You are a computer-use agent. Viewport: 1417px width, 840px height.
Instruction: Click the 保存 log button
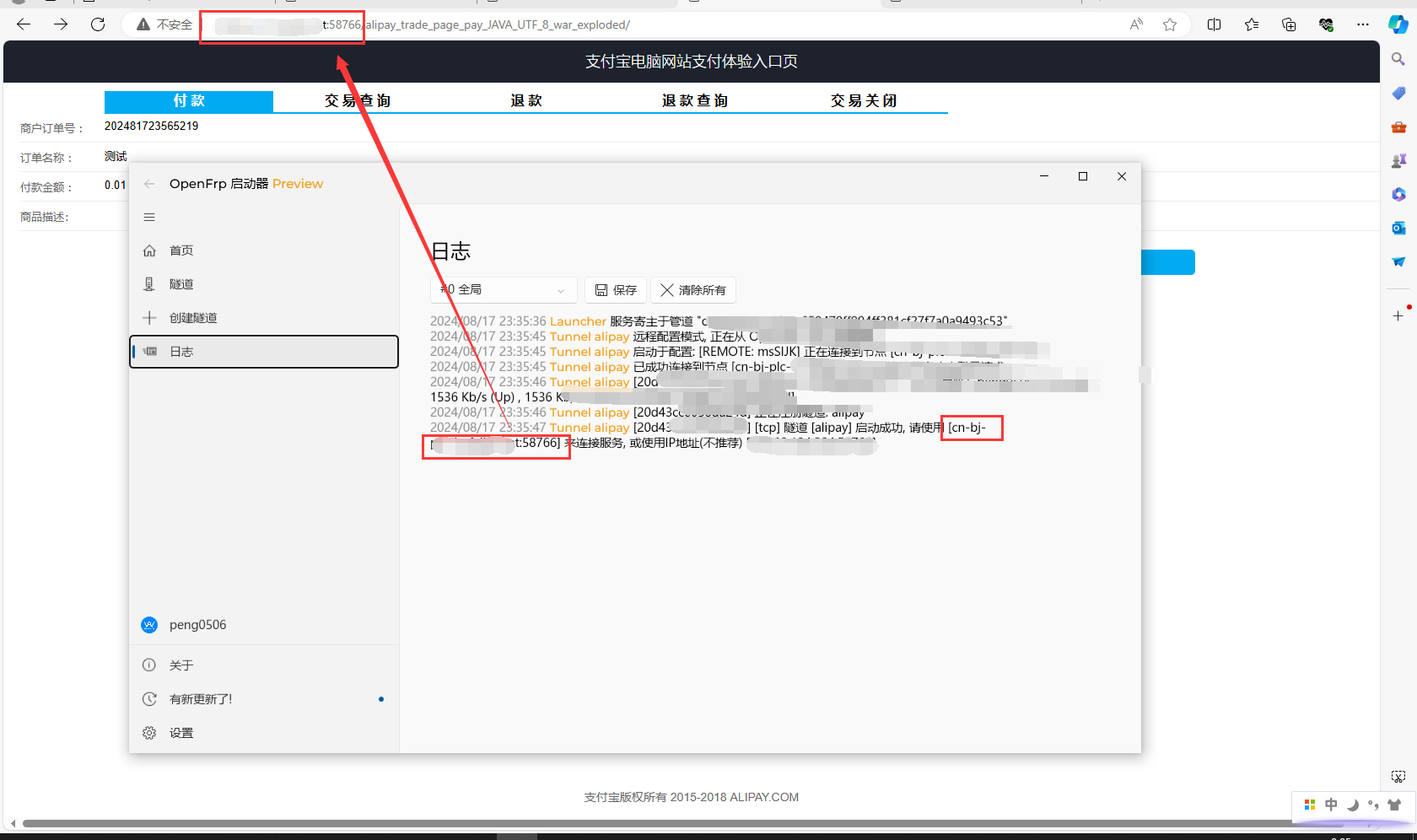click(616, 290)
